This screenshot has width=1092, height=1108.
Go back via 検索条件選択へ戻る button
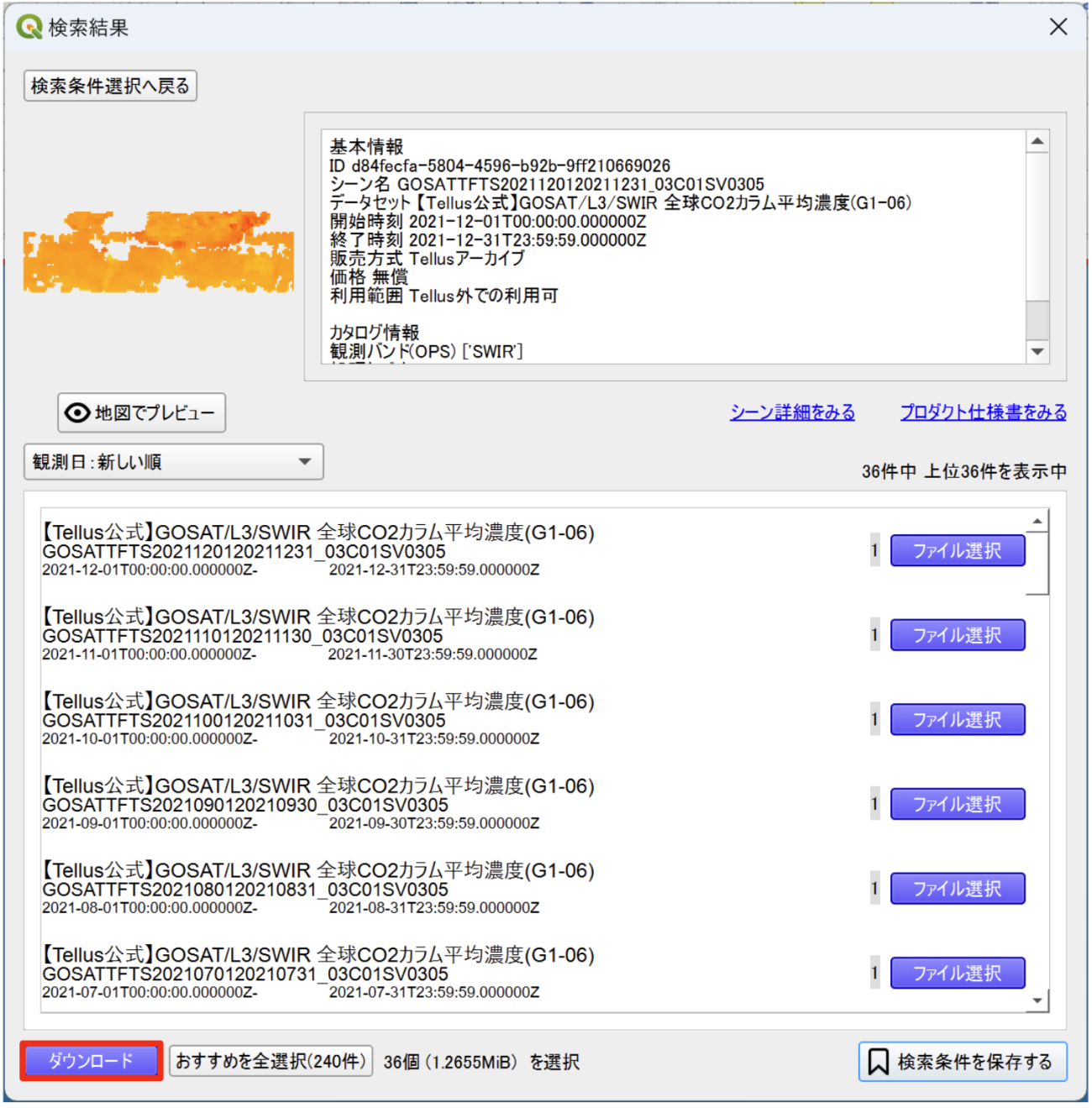pos(110,86)
